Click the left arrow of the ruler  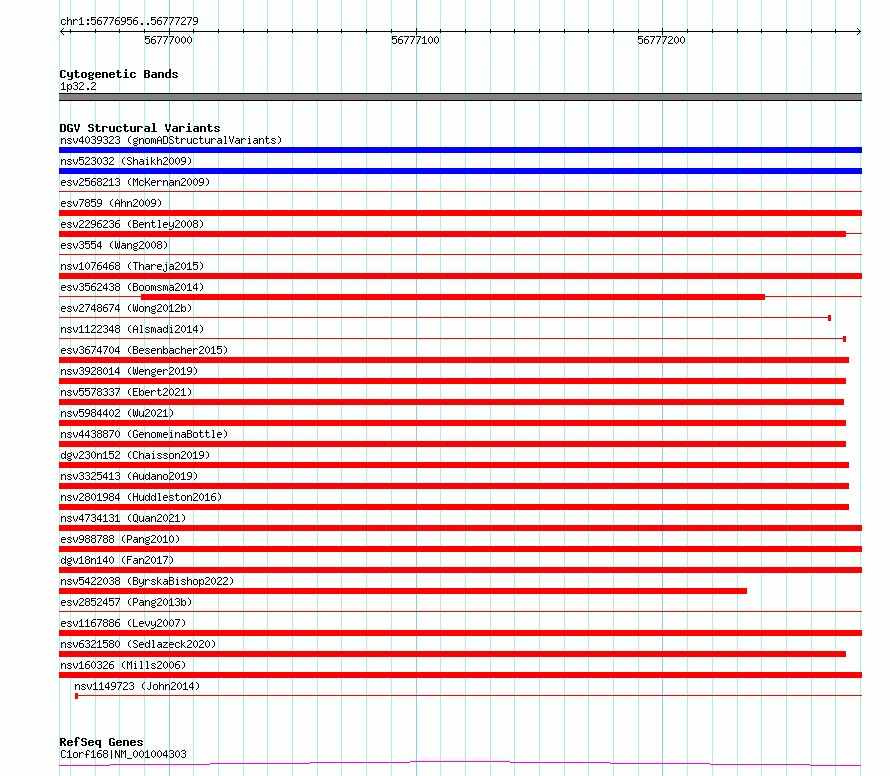[62, 31]
